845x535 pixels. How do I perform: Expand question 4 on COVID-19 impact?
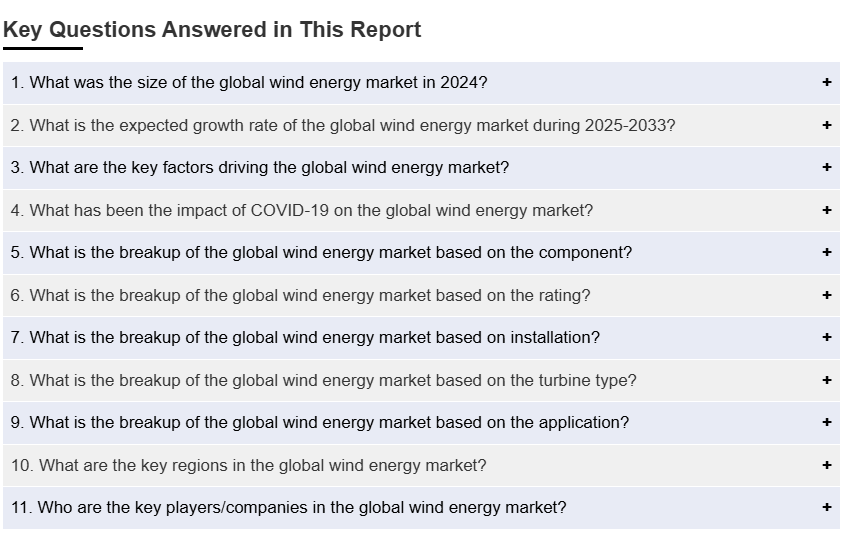click(302, 211)
